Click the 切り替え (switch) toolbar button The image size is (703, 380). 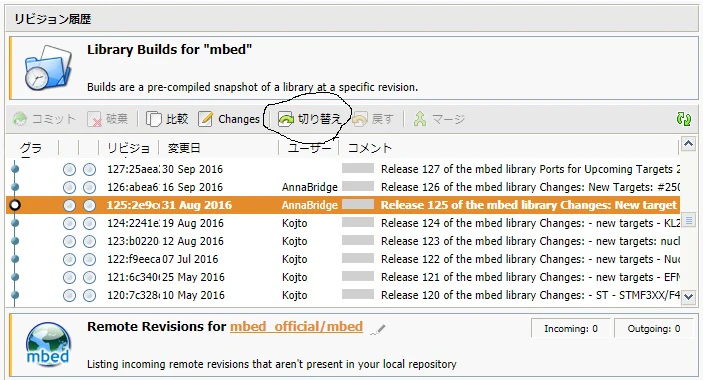click(x=309, y=119)
